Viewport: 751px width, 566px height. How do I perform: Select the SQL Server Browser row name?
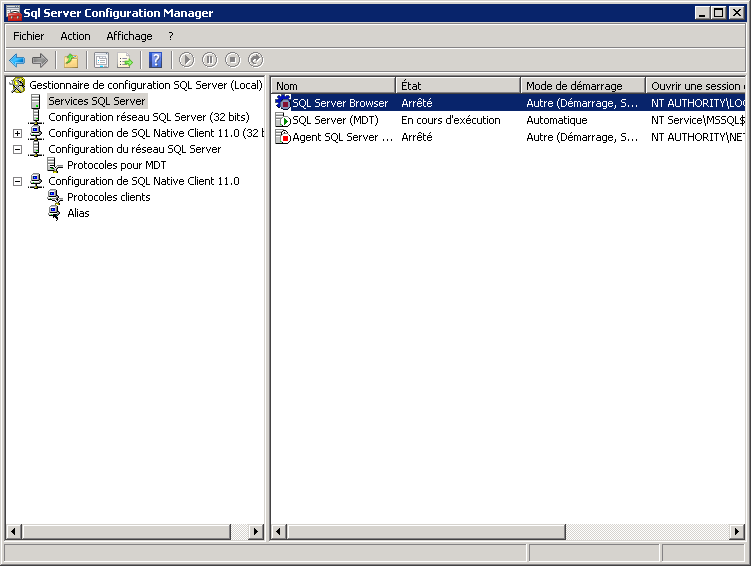coord(340,103)
